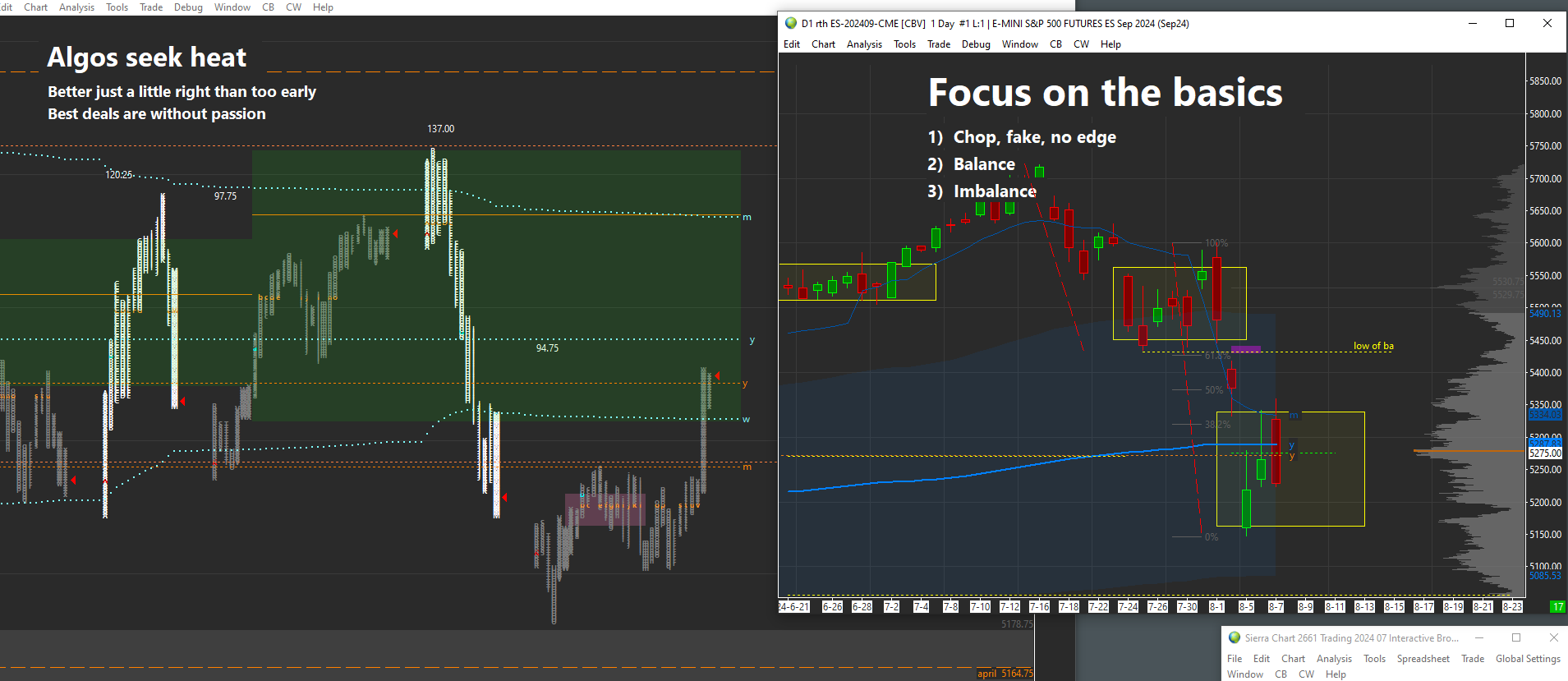
Task: Open Trade menu in the D1 rth chart window
Action: pos(939,44)
